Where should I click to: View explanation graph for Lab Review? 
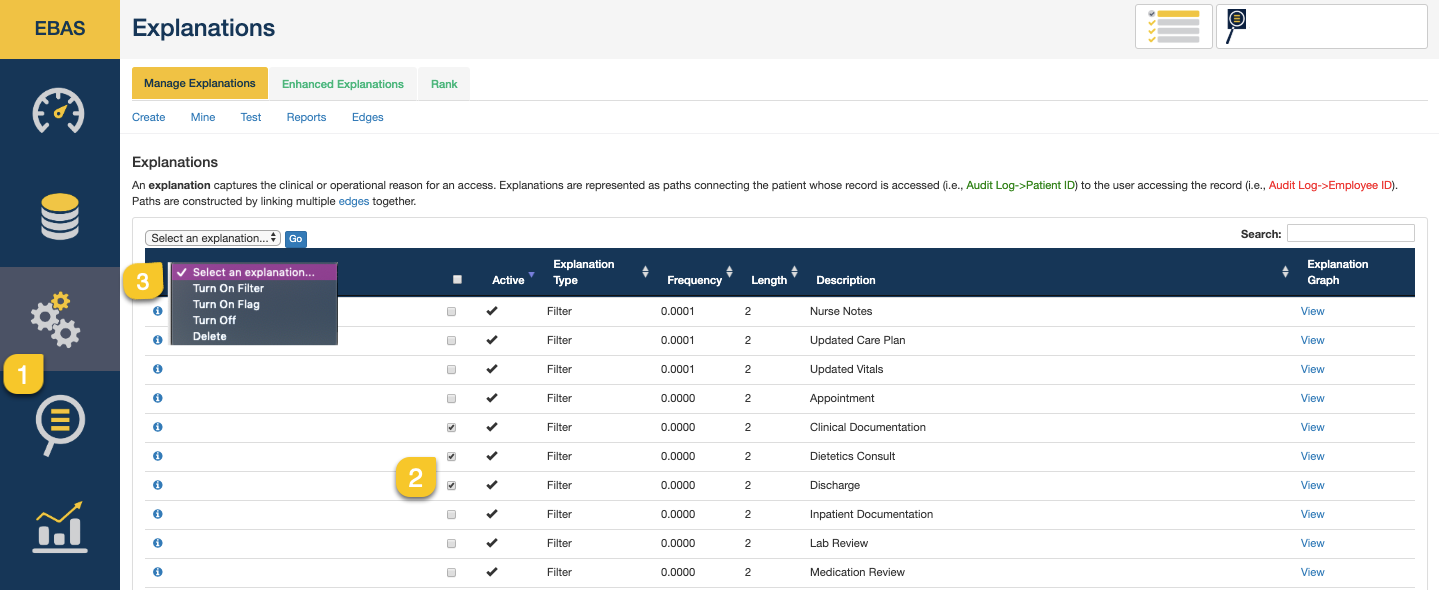pos(1312,543)
